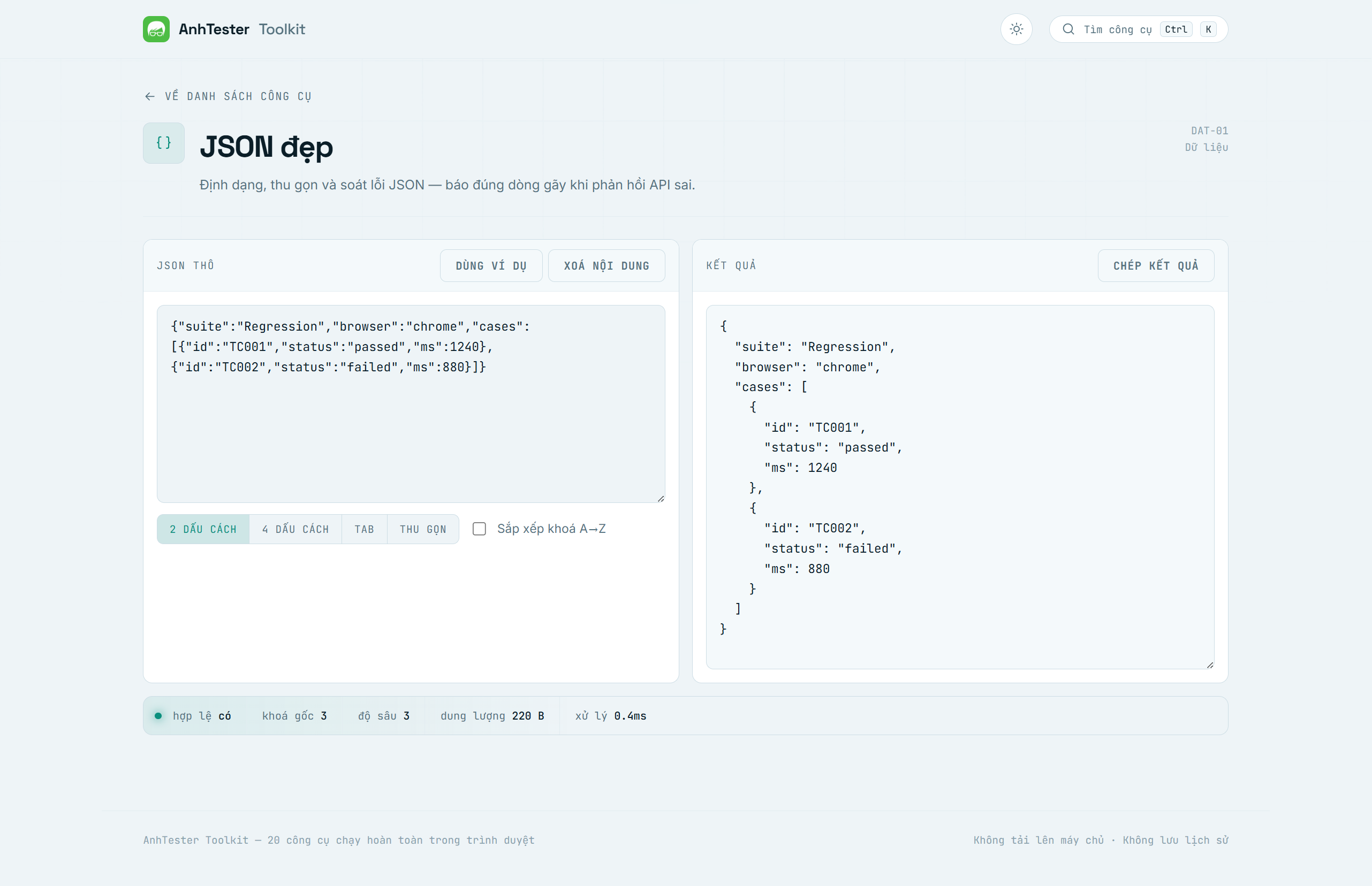Click the "status": "failed" output line
Image resolution: width=1372 pixels, height=886 pixels.
click(833, 548)
